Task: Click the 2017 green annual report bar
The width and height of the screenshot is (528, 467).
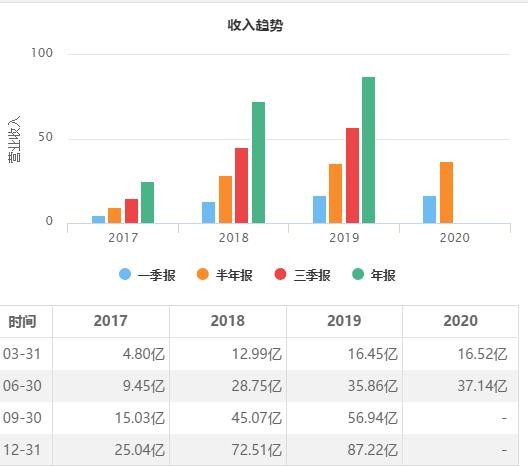Action: [x=147, y=203]
